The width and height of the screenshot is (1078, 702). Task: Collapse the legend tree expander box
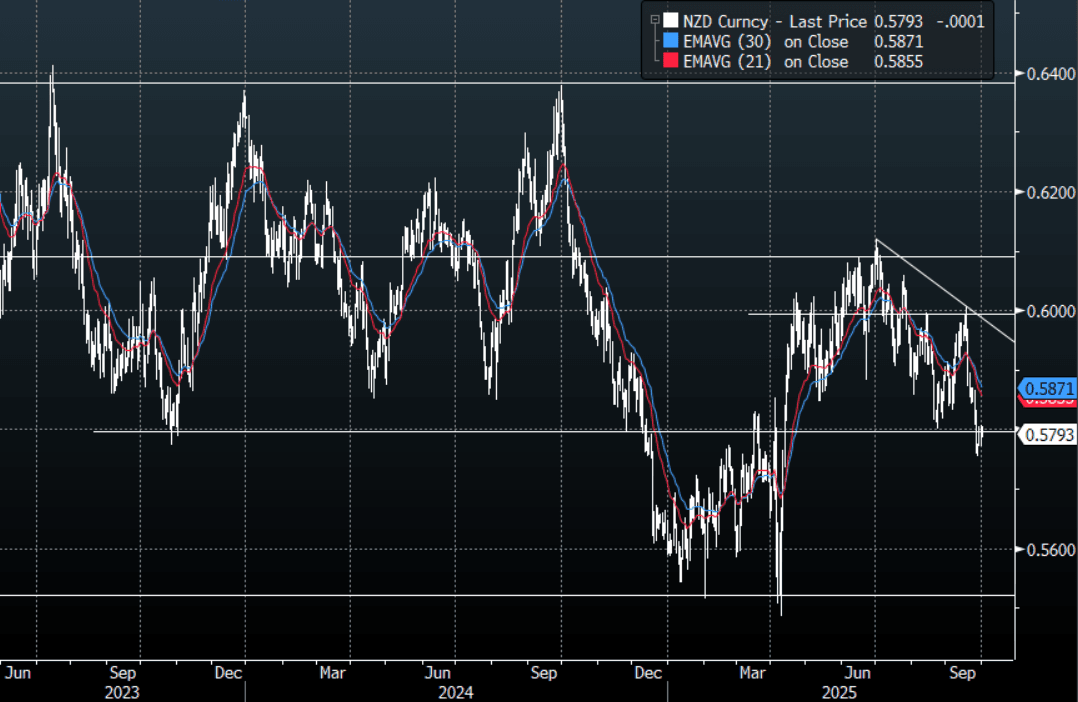(x=653, y=19)
